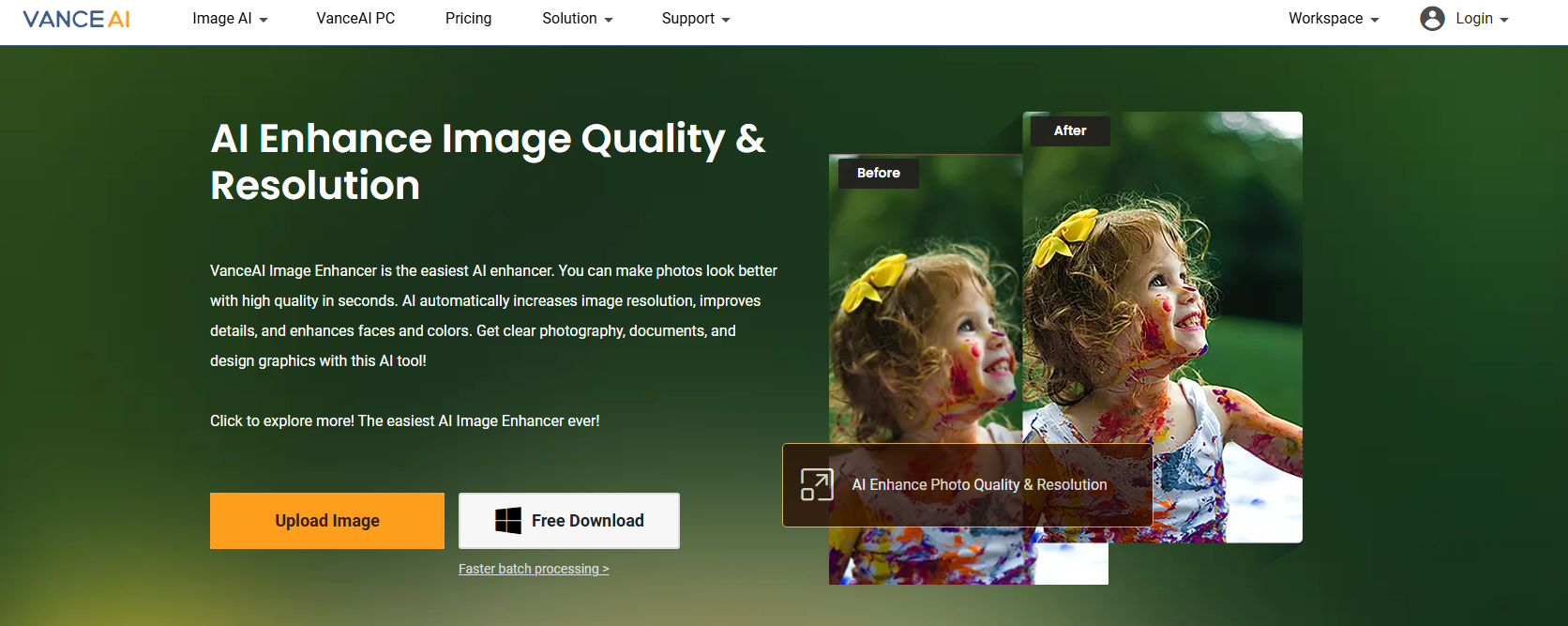The height and width of the screenshot is (626, 1568).
Task: Click the VanceAI logo
Action: pos(77,19)
